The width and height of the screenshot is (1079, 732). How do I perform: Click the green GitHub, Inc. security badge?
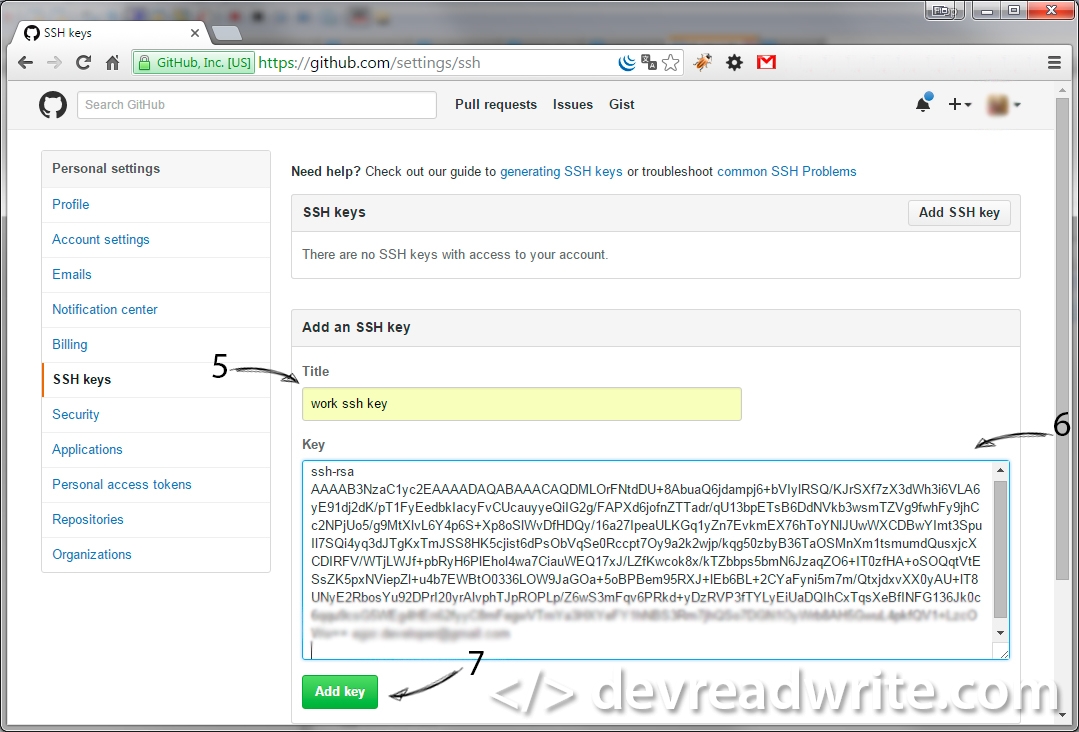click(195, 63)
